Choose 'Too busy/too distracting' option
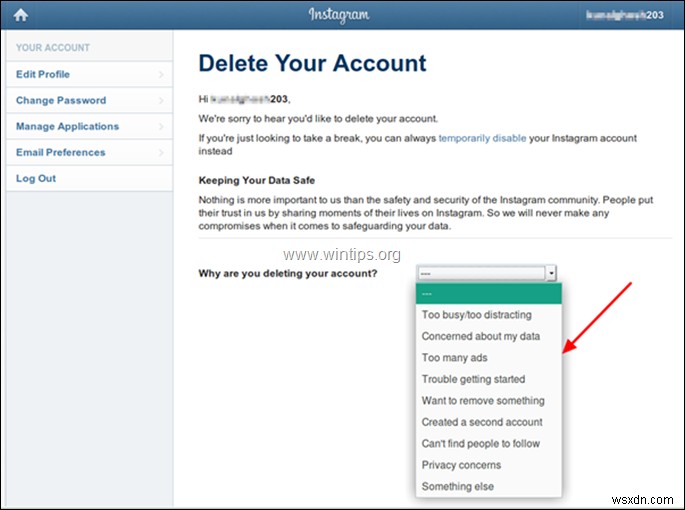The image size is (685, 510). point(488,315)
